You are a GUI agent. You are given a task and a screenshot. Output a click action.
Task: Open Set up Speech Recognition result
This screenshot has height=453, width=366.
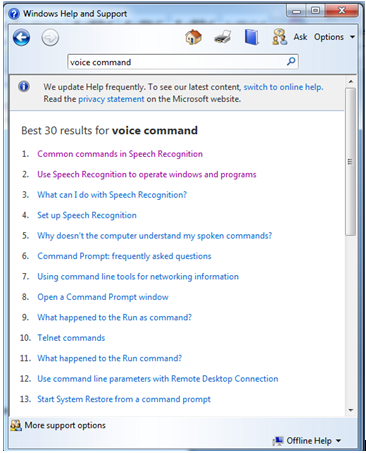[87, 215]
